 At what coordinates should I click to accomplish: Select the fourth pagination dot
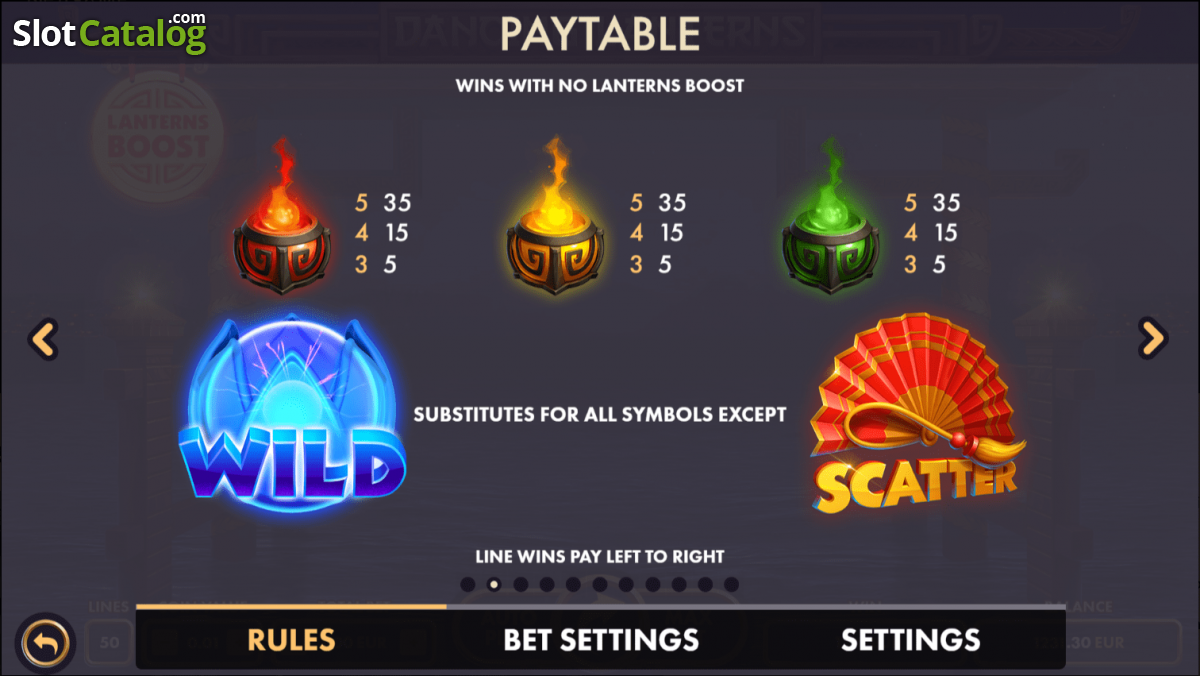547,584
